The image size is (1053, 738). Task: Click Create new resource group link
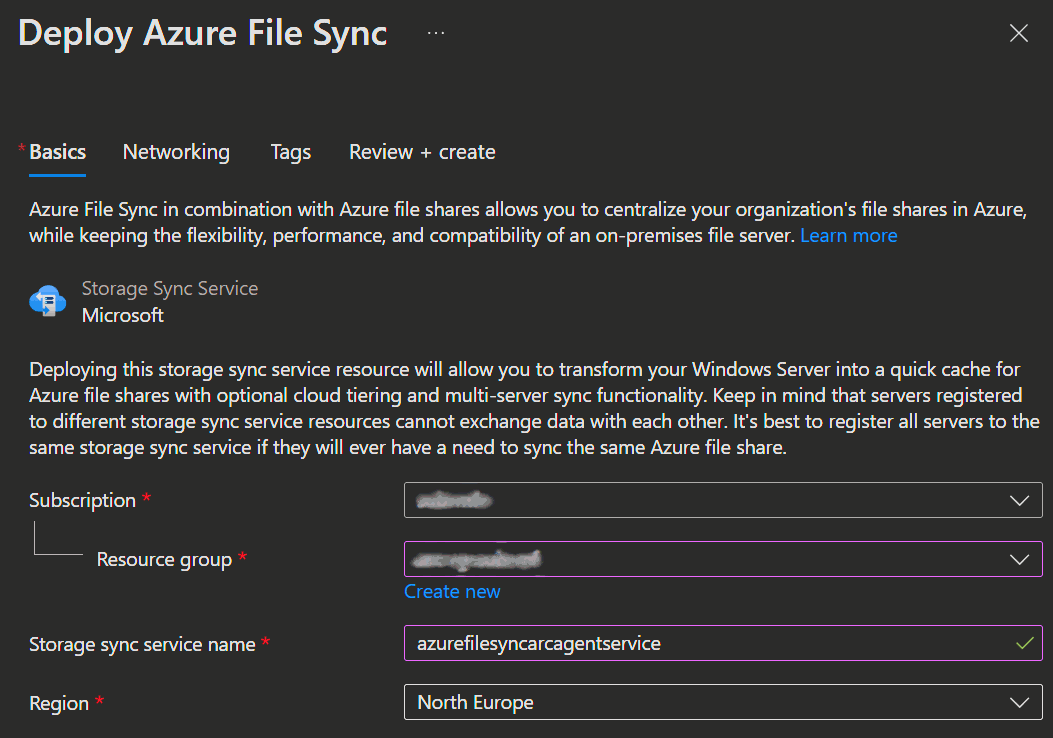point(452,592)
